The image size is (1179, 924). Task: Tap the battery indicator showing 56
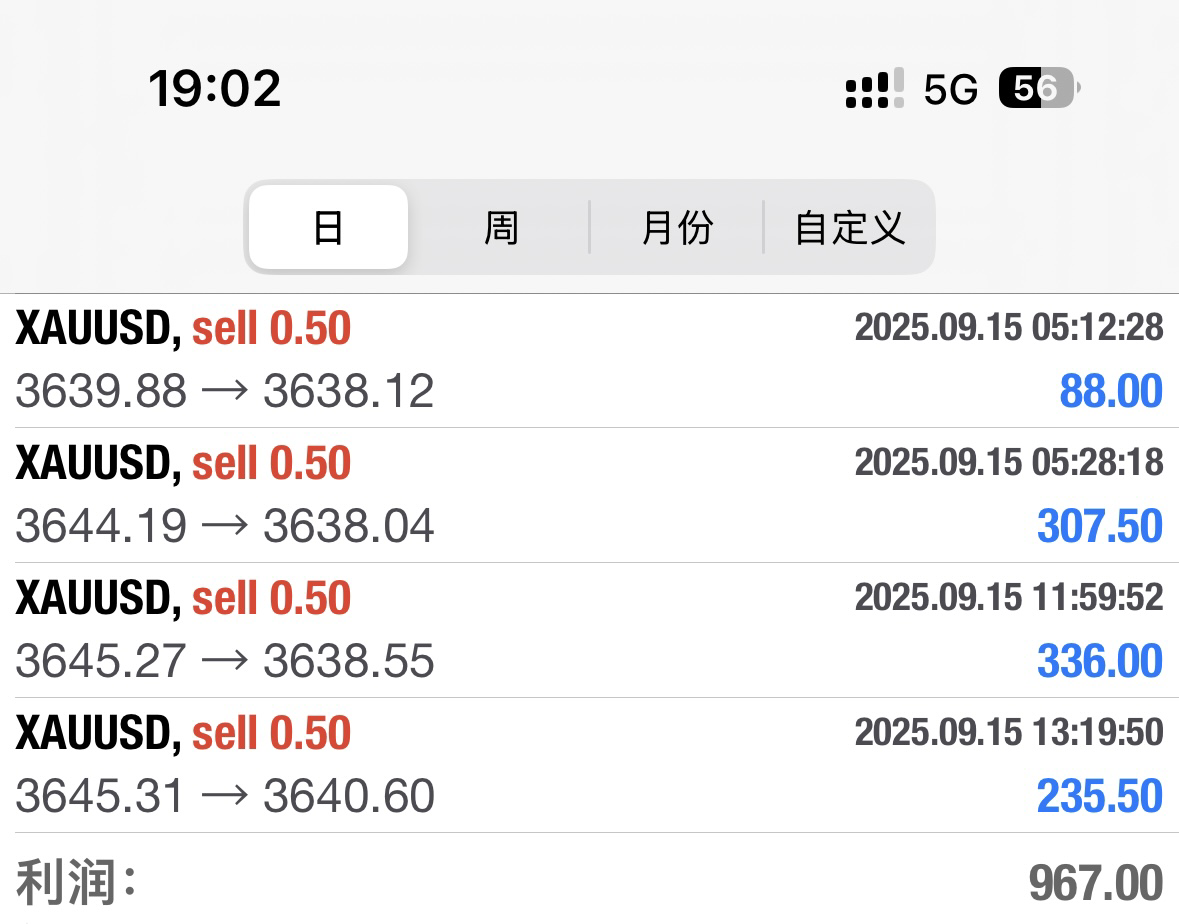(1039, 88)
